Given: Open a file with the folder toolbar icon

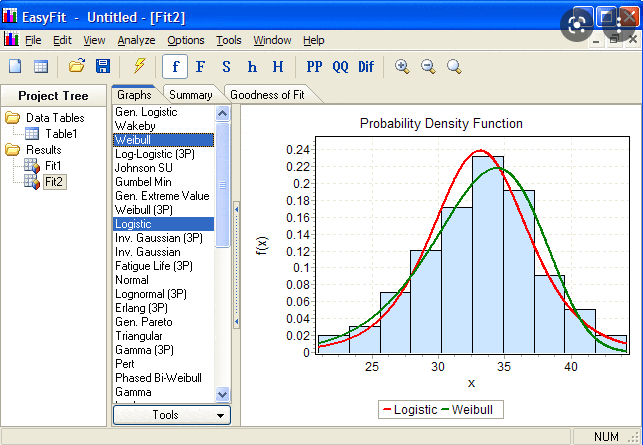Looking at the screenshot, I should [77, 66].
